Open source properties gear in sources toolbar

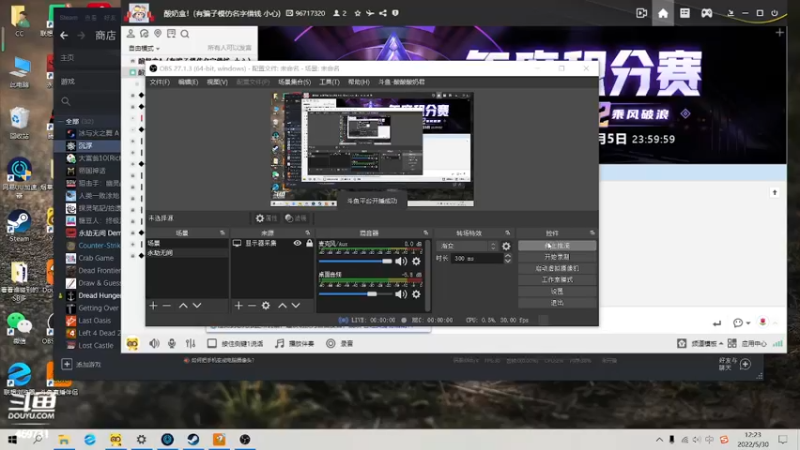pos(266,306)
